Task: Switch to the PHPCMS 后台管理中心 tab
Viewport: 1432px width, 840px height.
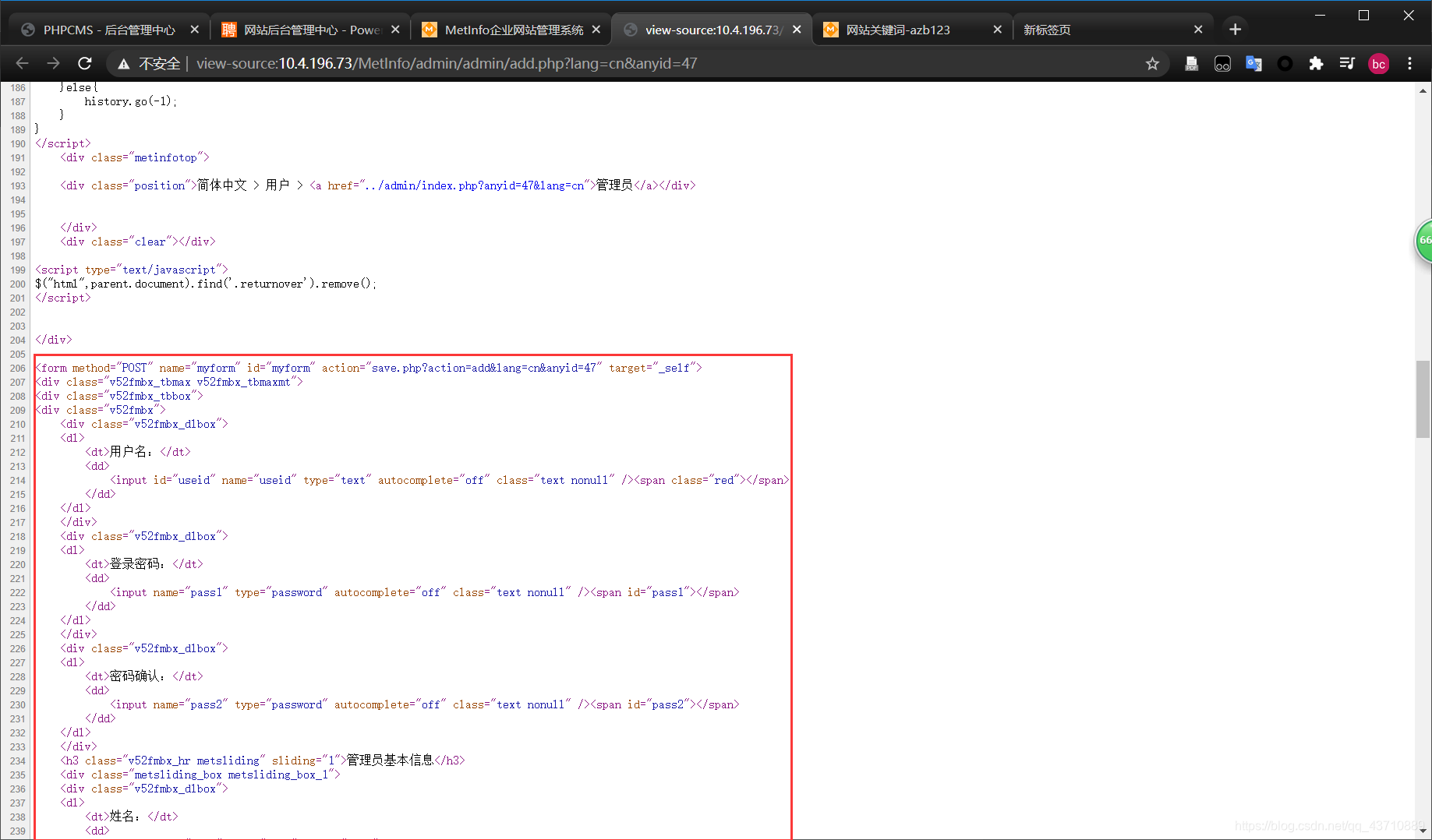Action: 109,30
